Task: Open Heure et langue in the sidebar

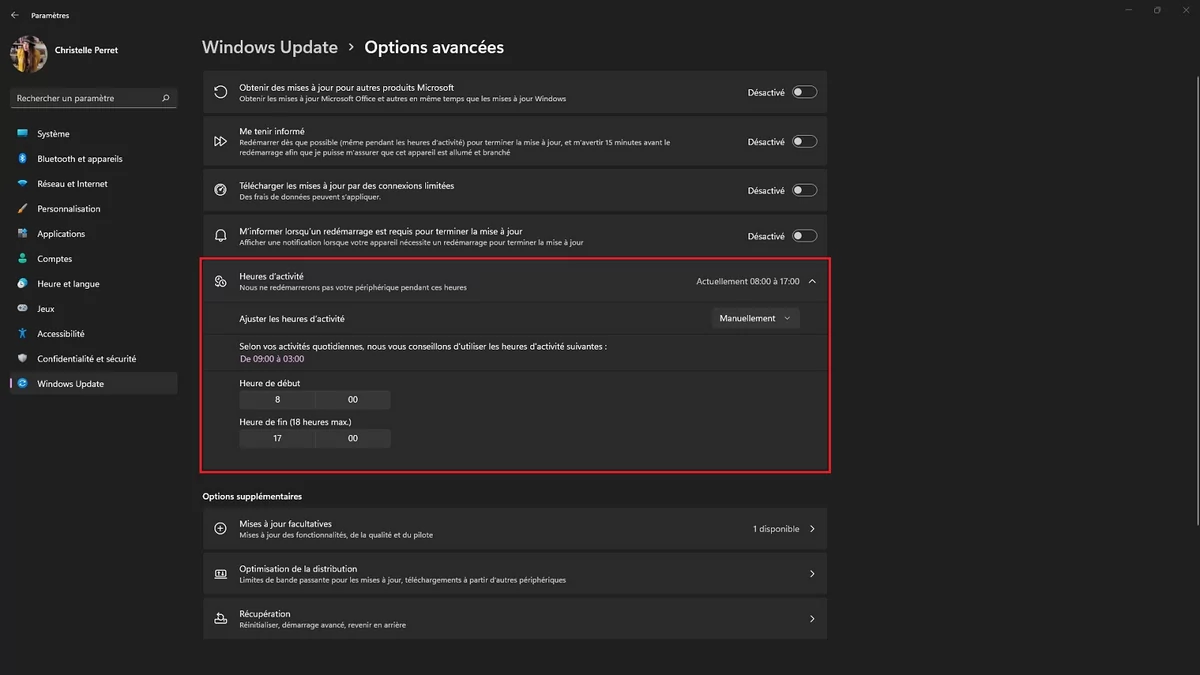Action: (x=94, y=284)
